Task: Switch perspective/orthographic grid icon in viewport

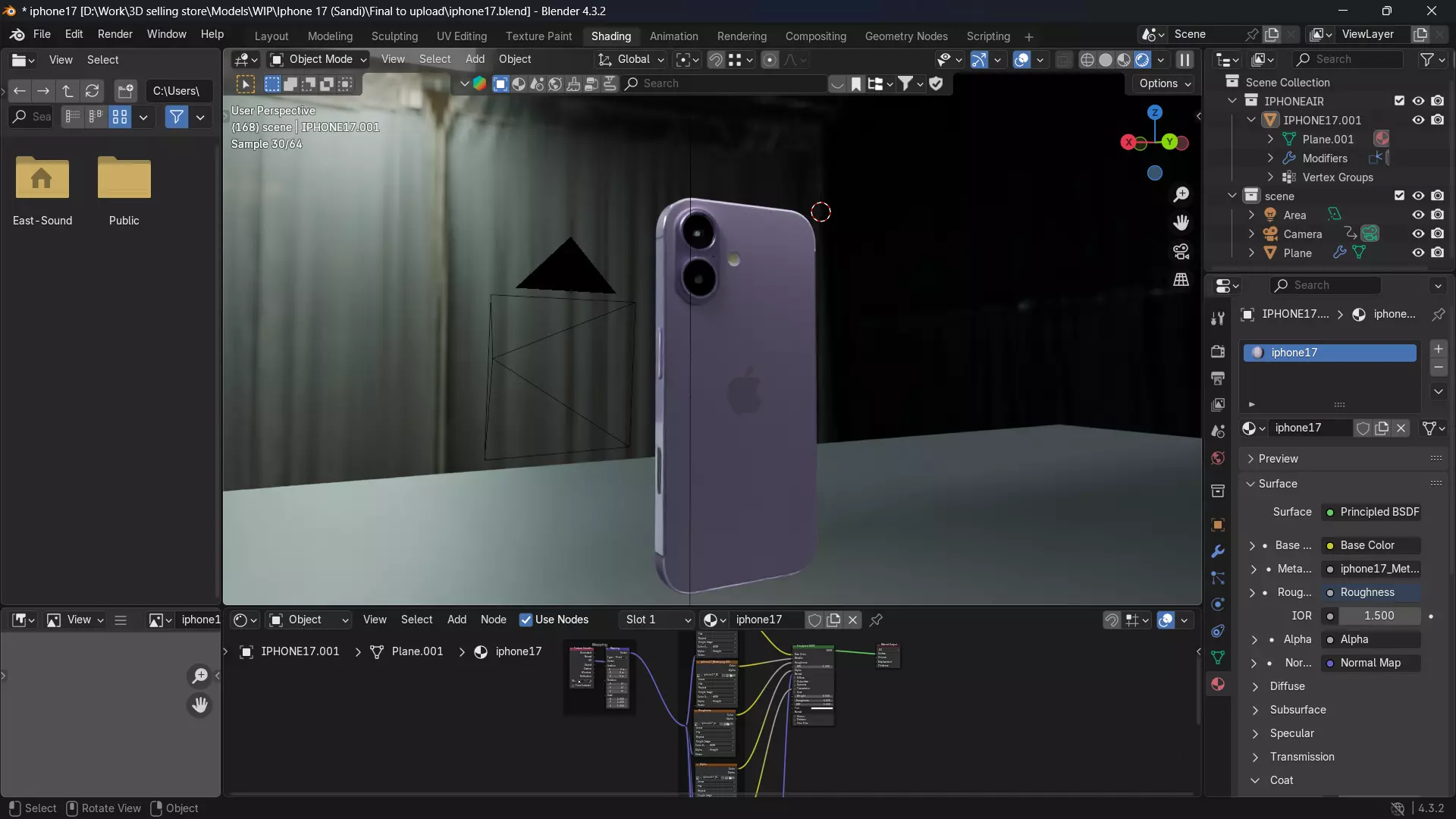Action: point(1181,280)
